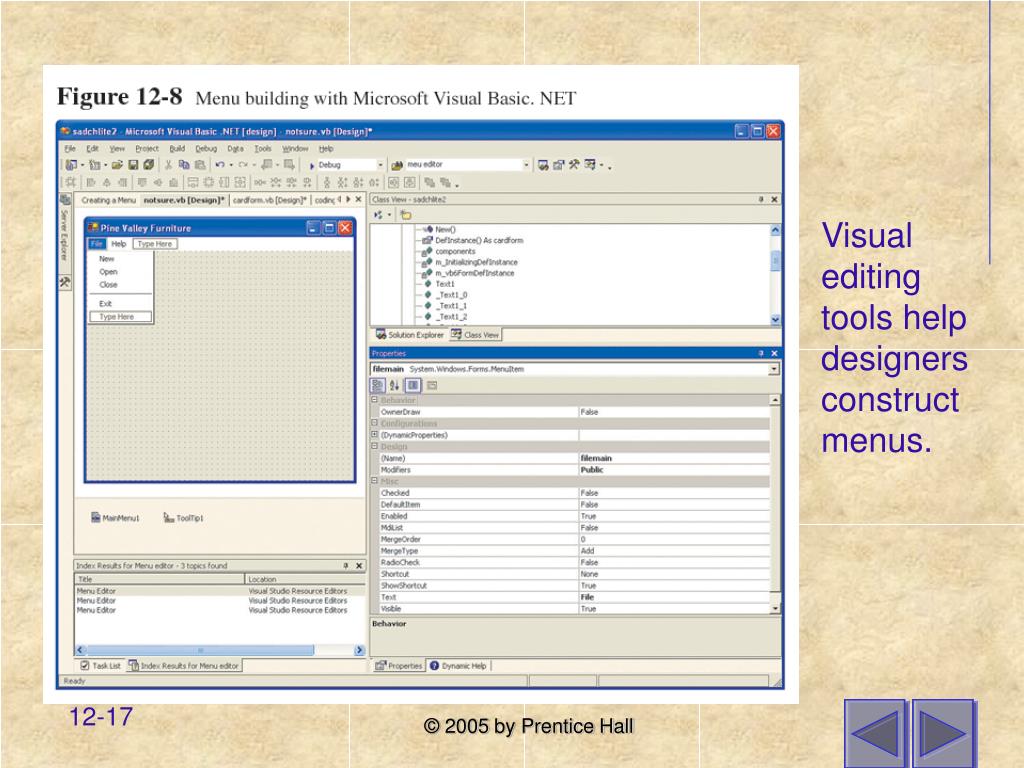The width and height of the screenshot is (1024, 768).
Task: Open the Tools menu
Action: point(263,149)
